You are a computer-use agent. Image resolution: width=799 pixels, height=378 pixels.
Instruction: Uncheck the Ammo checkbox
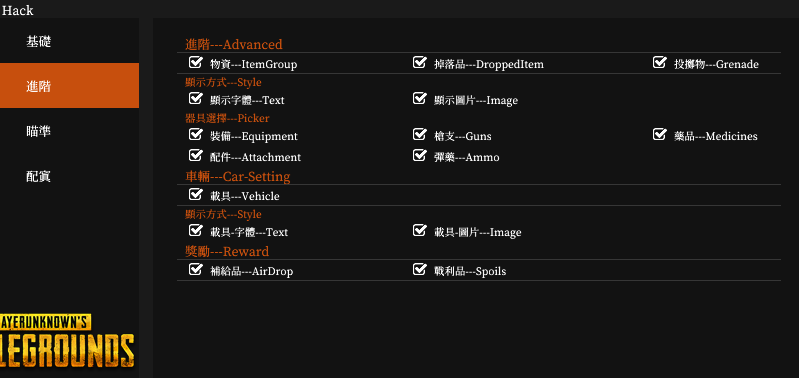(419, 155)
